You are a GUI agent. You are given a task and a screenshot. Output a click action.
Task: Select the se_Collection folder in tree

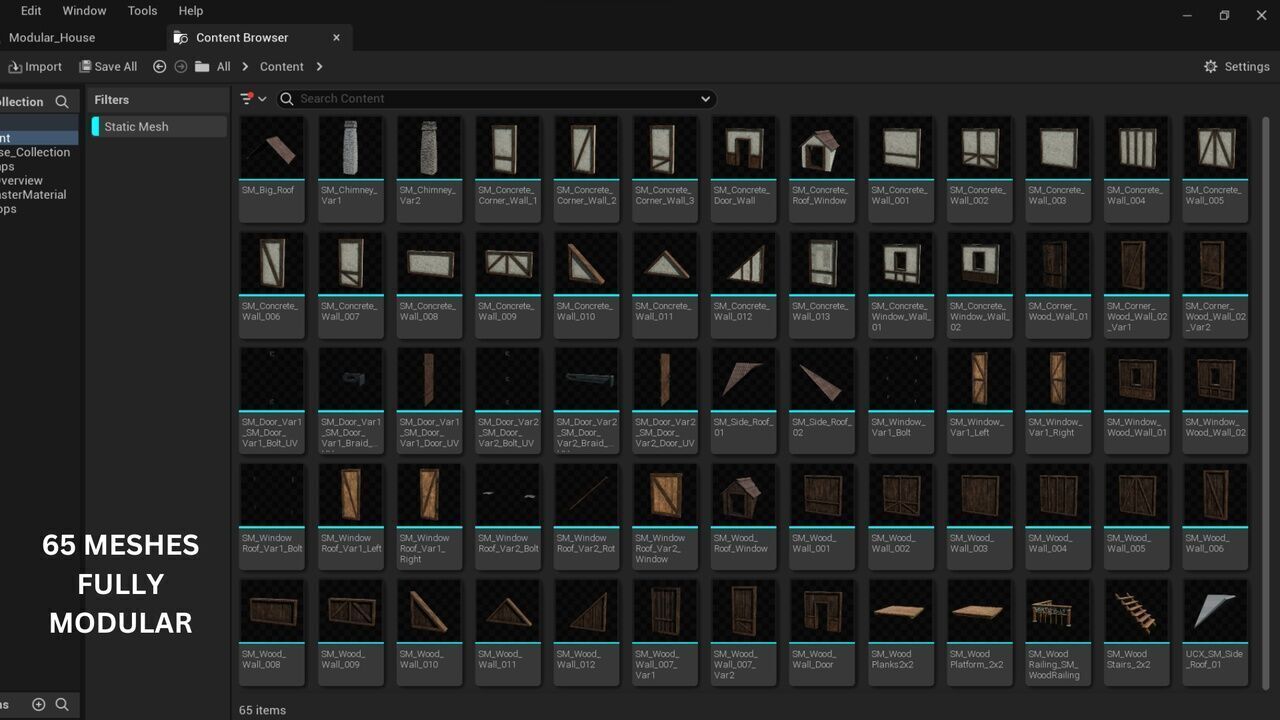click(36, 153)
